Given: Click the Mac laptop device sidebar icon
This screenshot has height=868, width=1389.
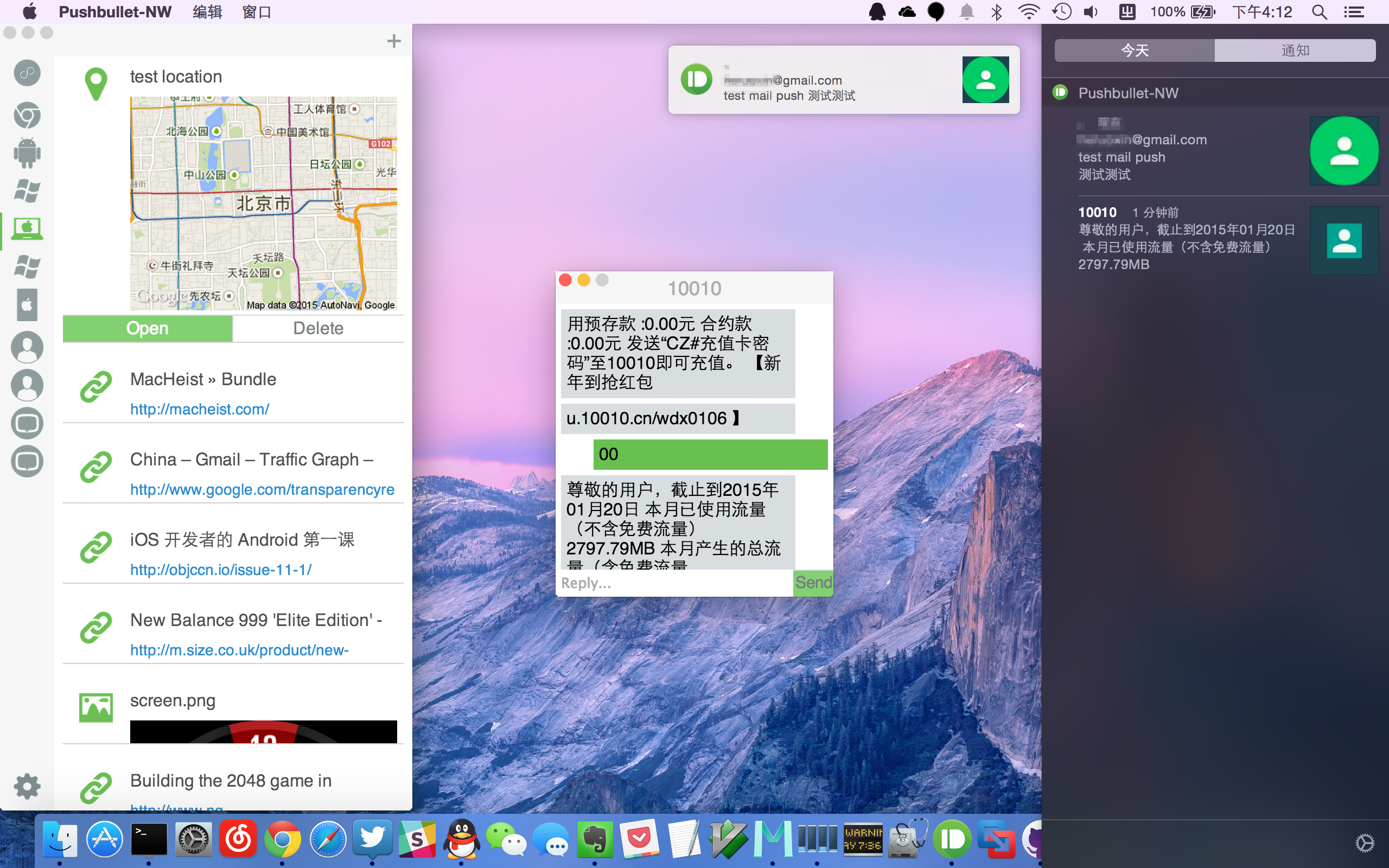Looking at the screenshot, I should (x=27, y=228).
